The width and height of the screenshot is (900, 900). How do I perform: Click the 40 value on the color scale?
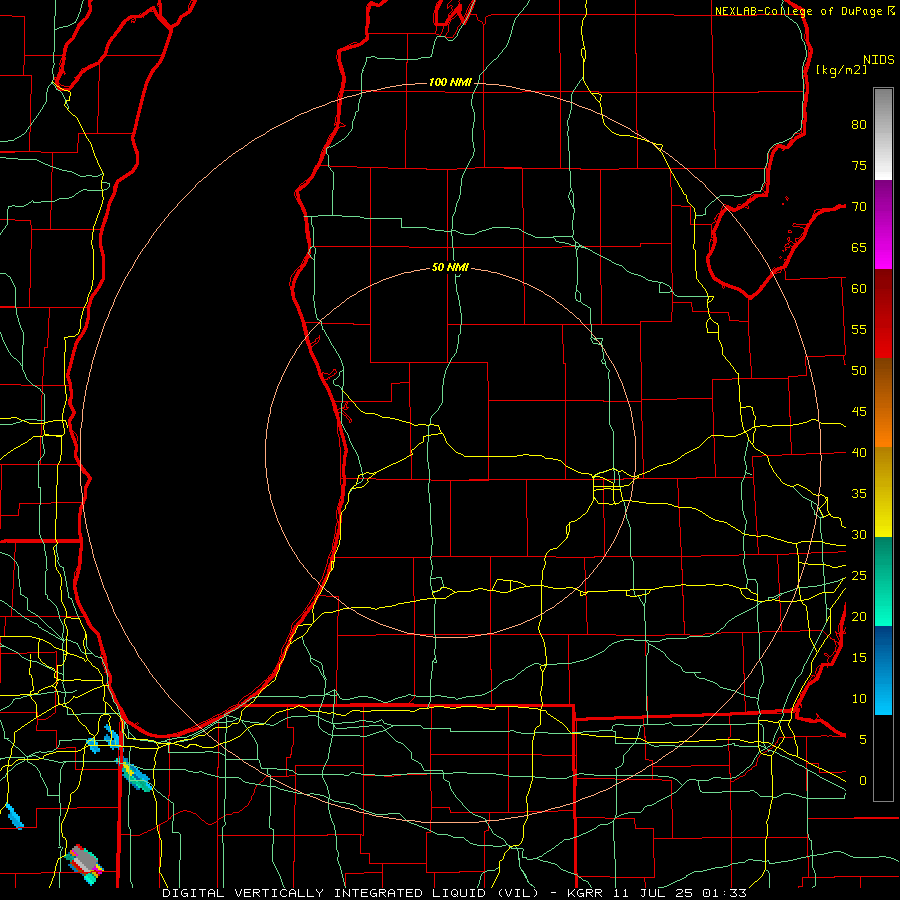coord(859,452)
